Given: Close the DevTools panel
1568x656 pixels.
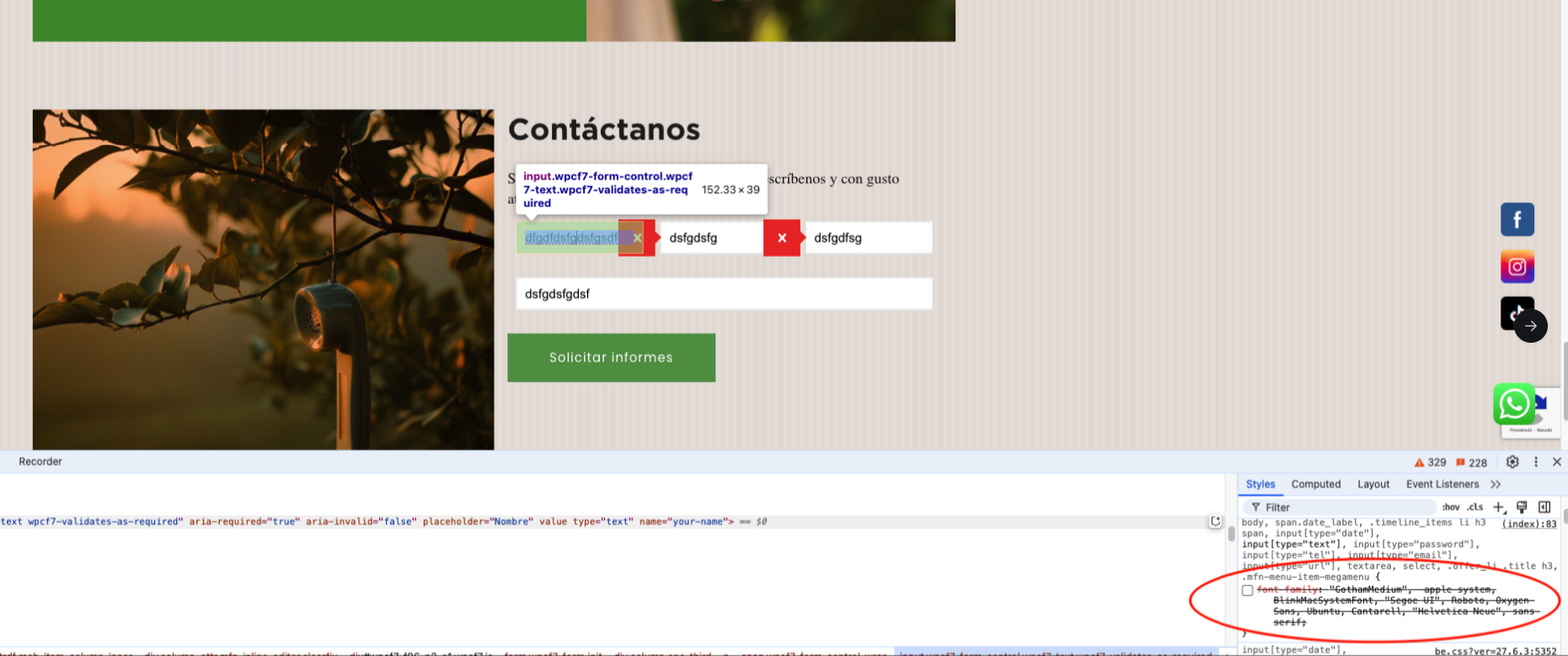Looking at the screenshot, I should click(1557, 461).
